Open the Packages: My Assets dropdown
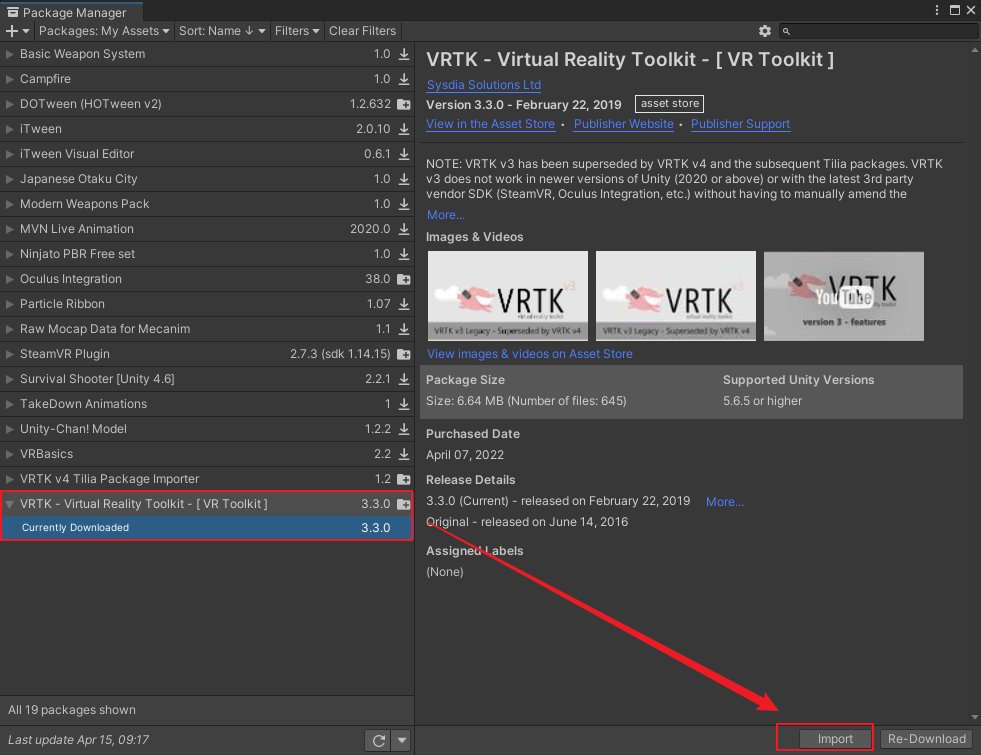Viewport: 981px width, 755px height. [x=104, y=31]
